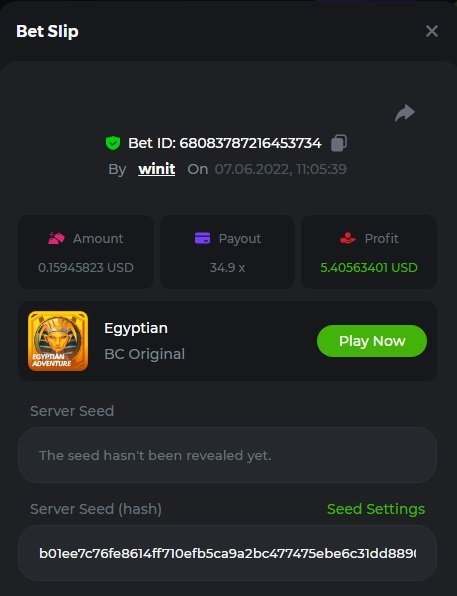
Task: Click the share arrow icon
Action: pos(405,113)
